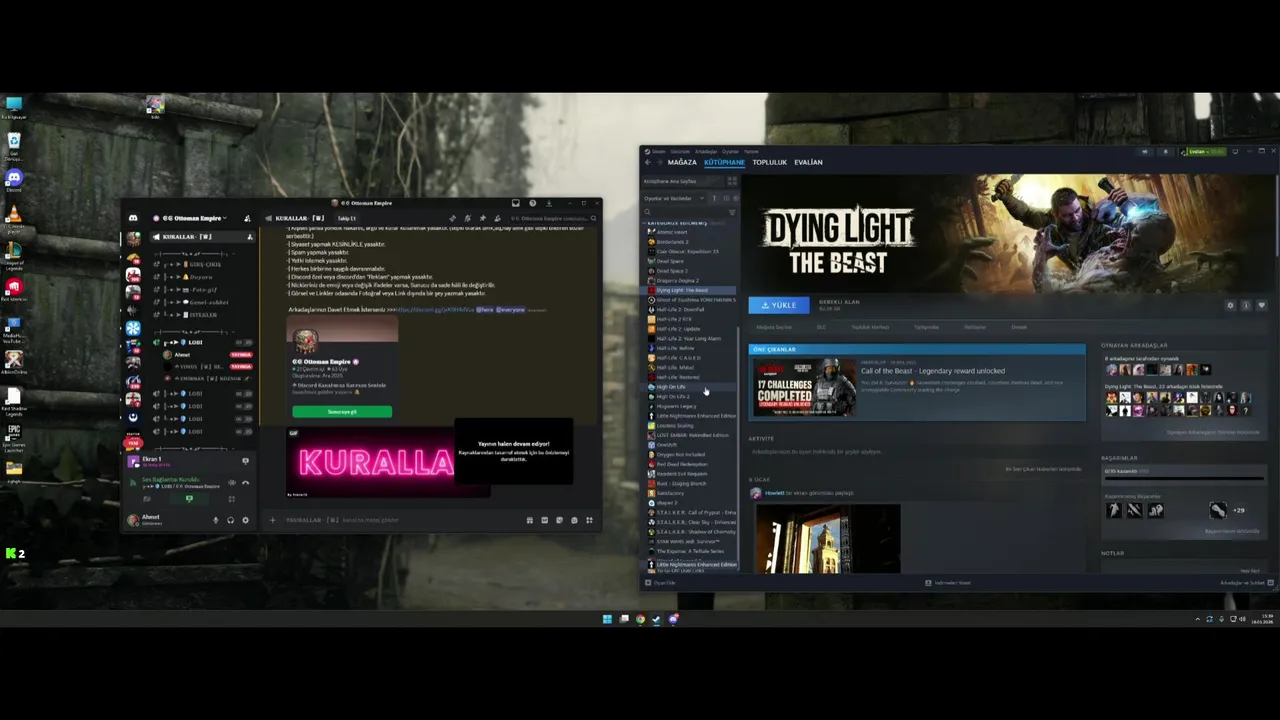Open Windows Start button on taskbar
Image resolution: width=1280 pixels, height=720 pixels.
pyautogui.click(x=607, y=619)
